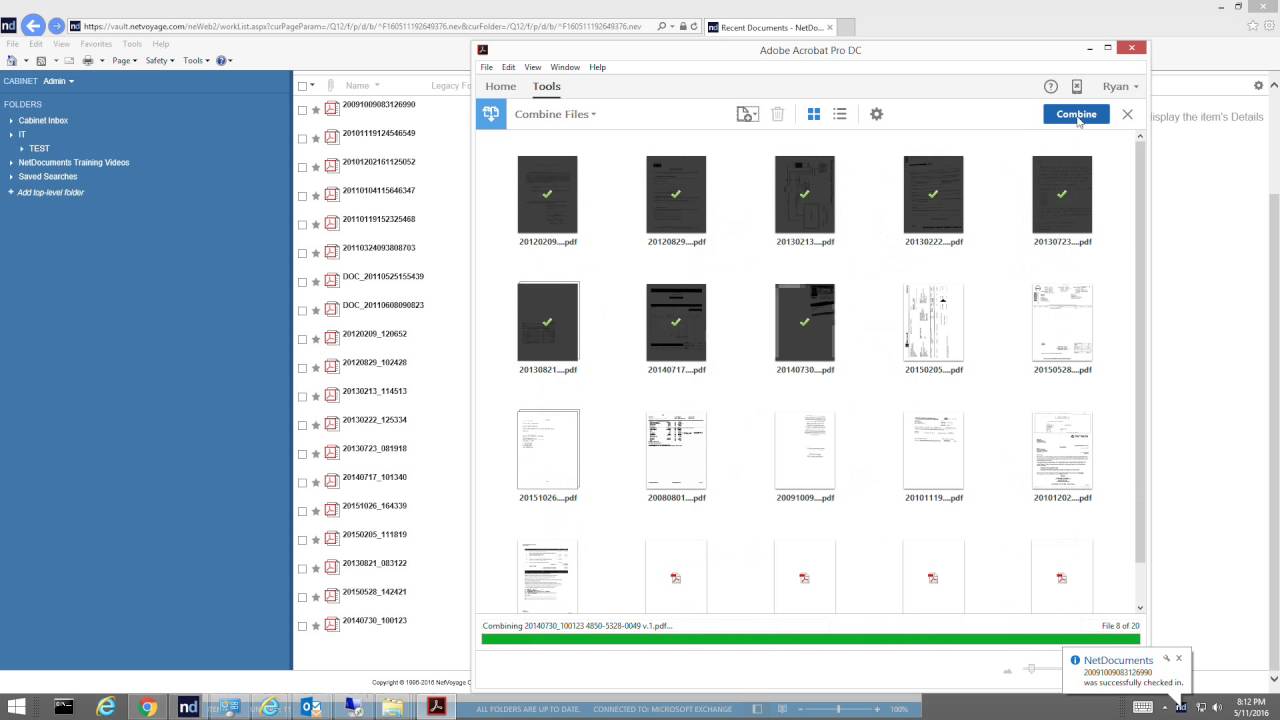The height and width of the screenshot is (720, 1280).
Task: Expand the NetDocuments Training Videos folder
Action: click(12, 163)
